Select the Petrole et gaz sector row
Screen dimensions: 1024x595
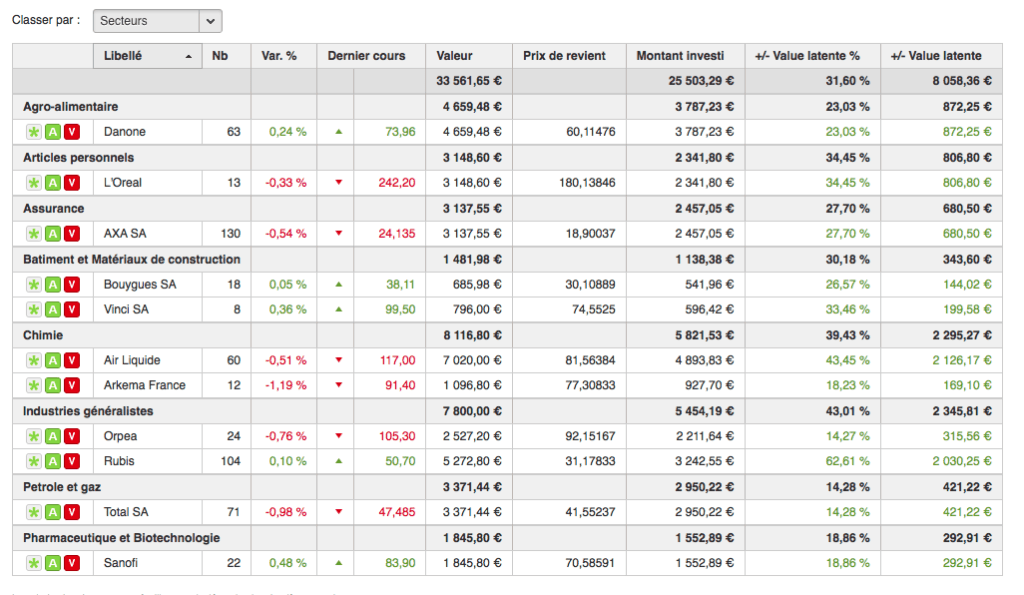click(507, 487)
